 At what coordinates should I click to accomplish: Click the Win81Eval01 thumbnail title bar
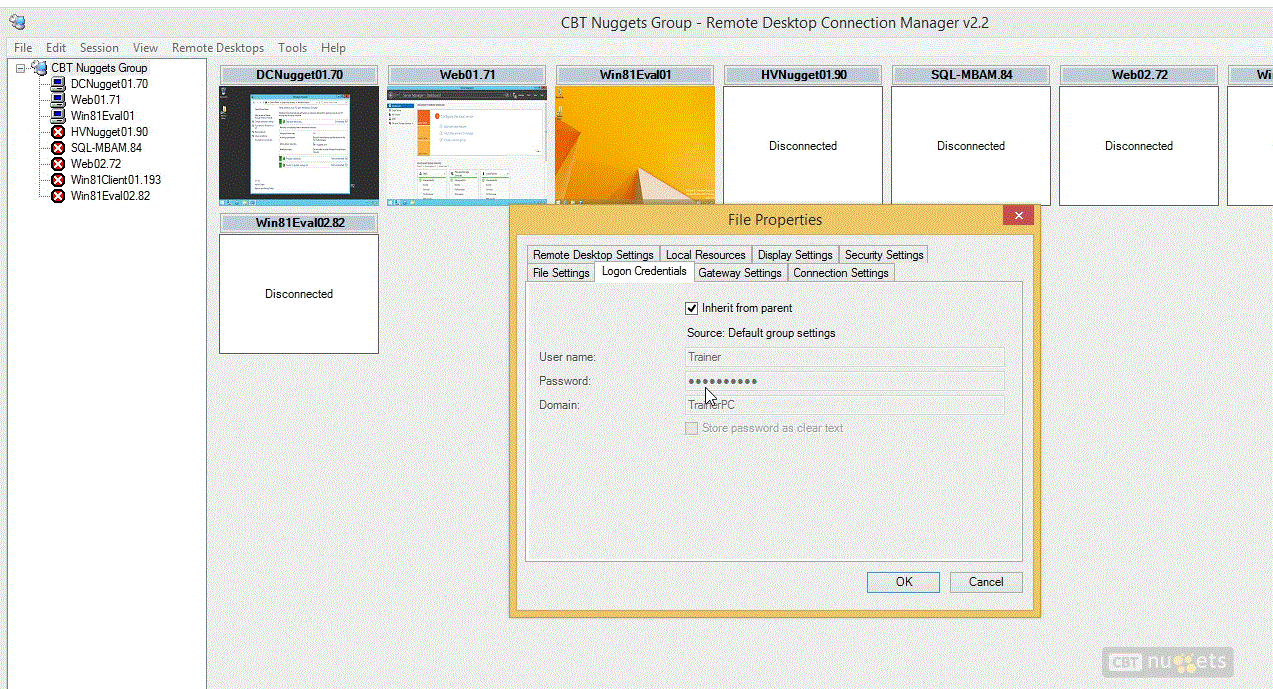coord(635,75)
